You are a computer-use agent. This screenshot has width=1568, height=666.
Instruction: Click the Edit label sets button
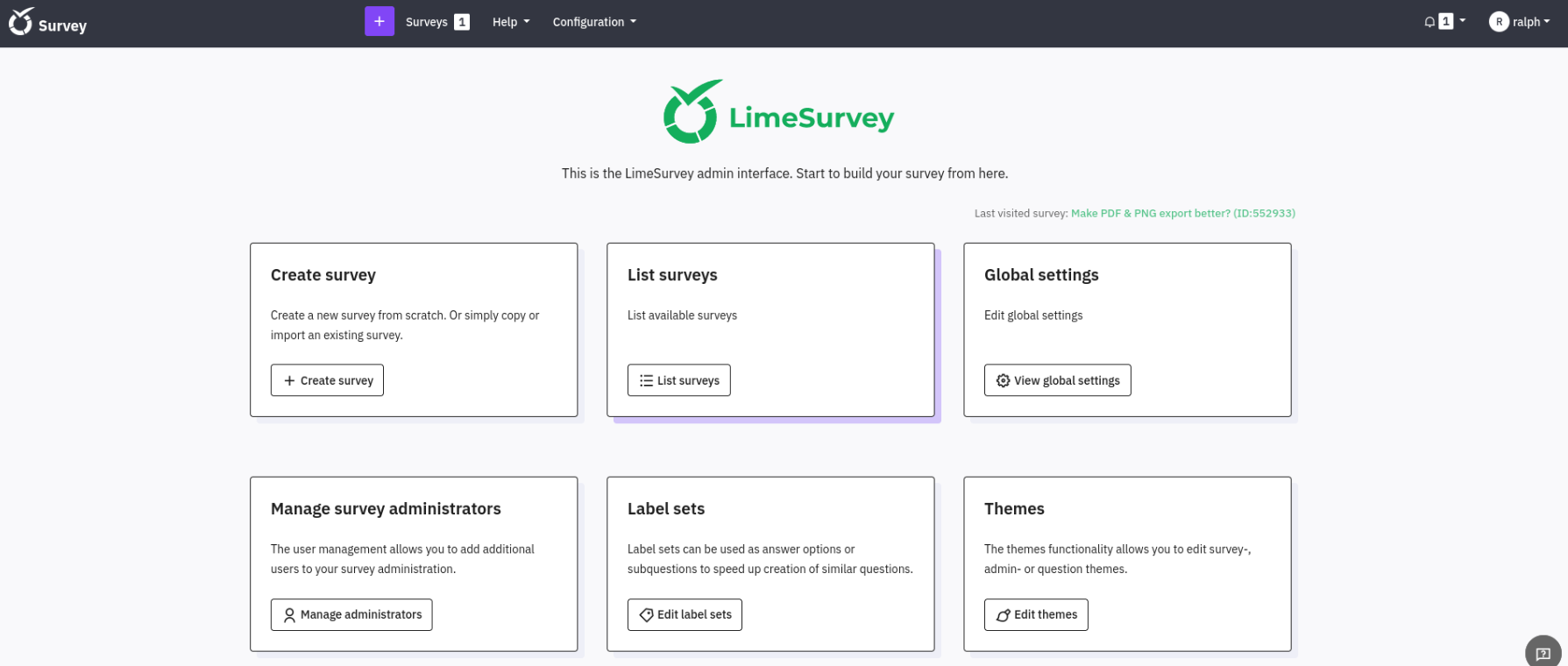click(x=685, y=614)
